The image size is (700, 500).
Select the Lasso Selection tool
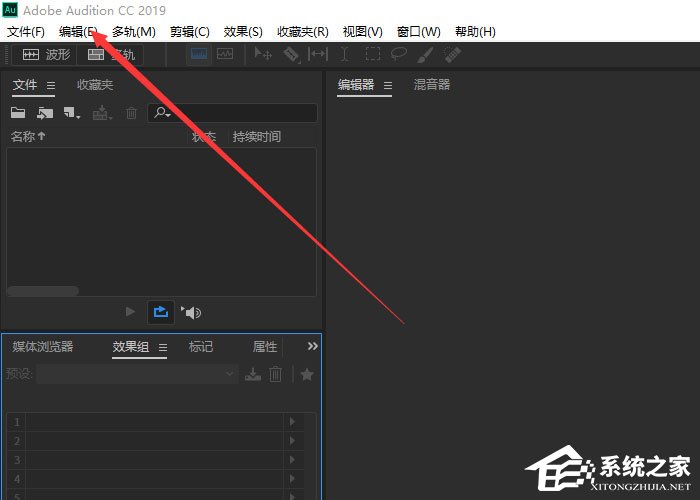pyautogui.click(x=399, y=54)
